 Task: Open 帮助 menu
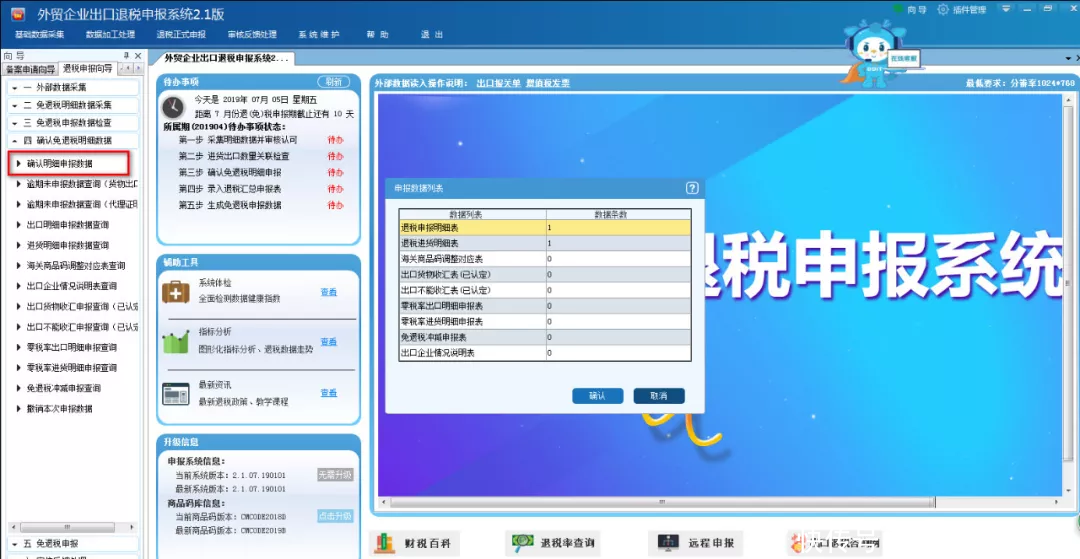point(378,34)
